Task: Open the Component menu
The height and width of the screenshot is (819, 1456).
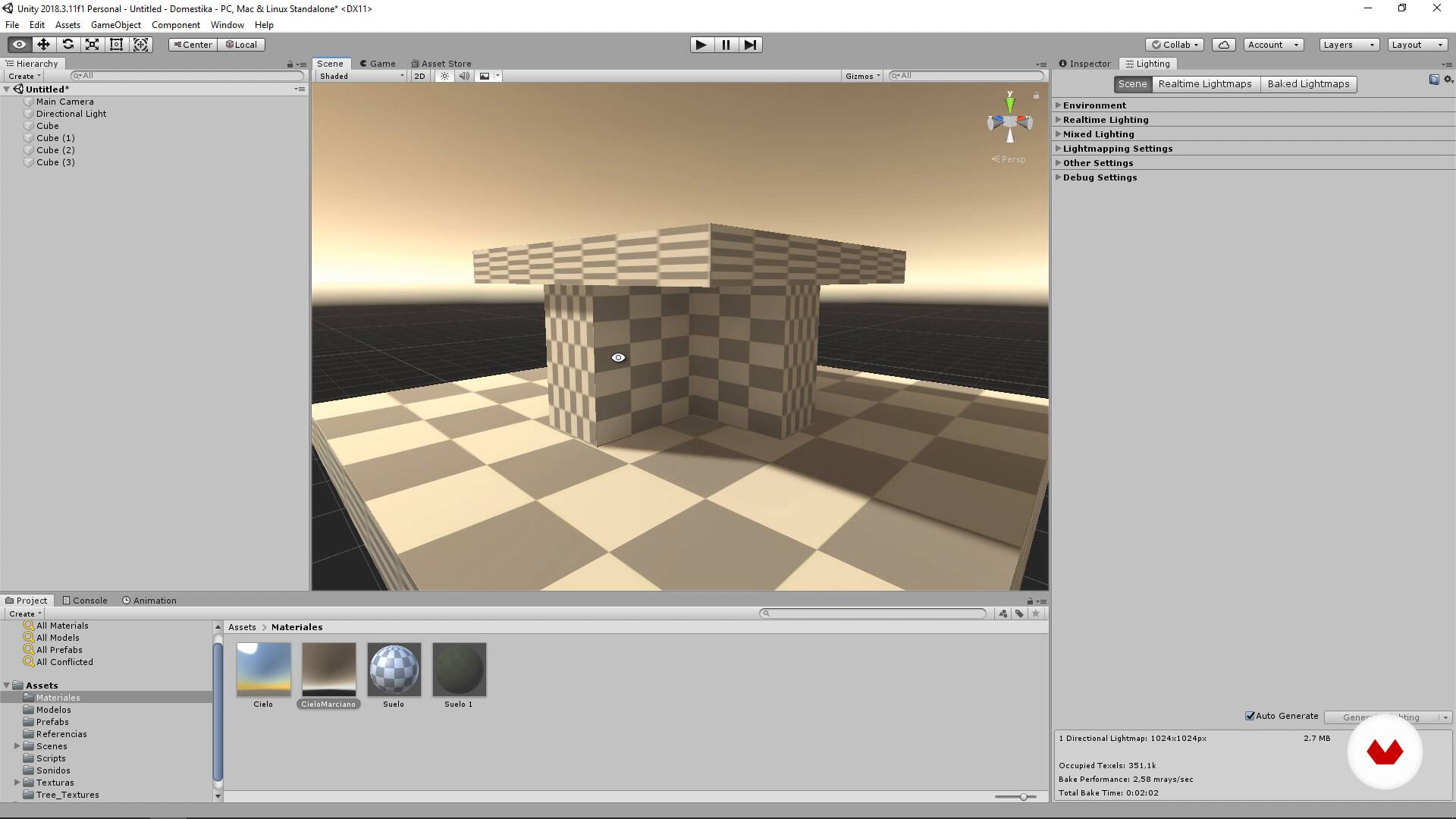Action: (175, 25)
